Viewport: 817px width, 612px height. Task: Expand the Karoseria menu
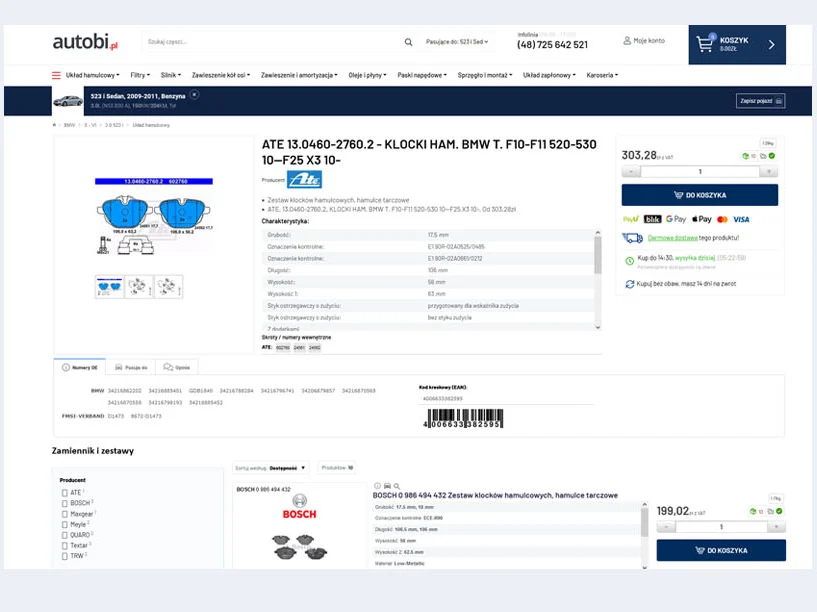pos(602,75)
